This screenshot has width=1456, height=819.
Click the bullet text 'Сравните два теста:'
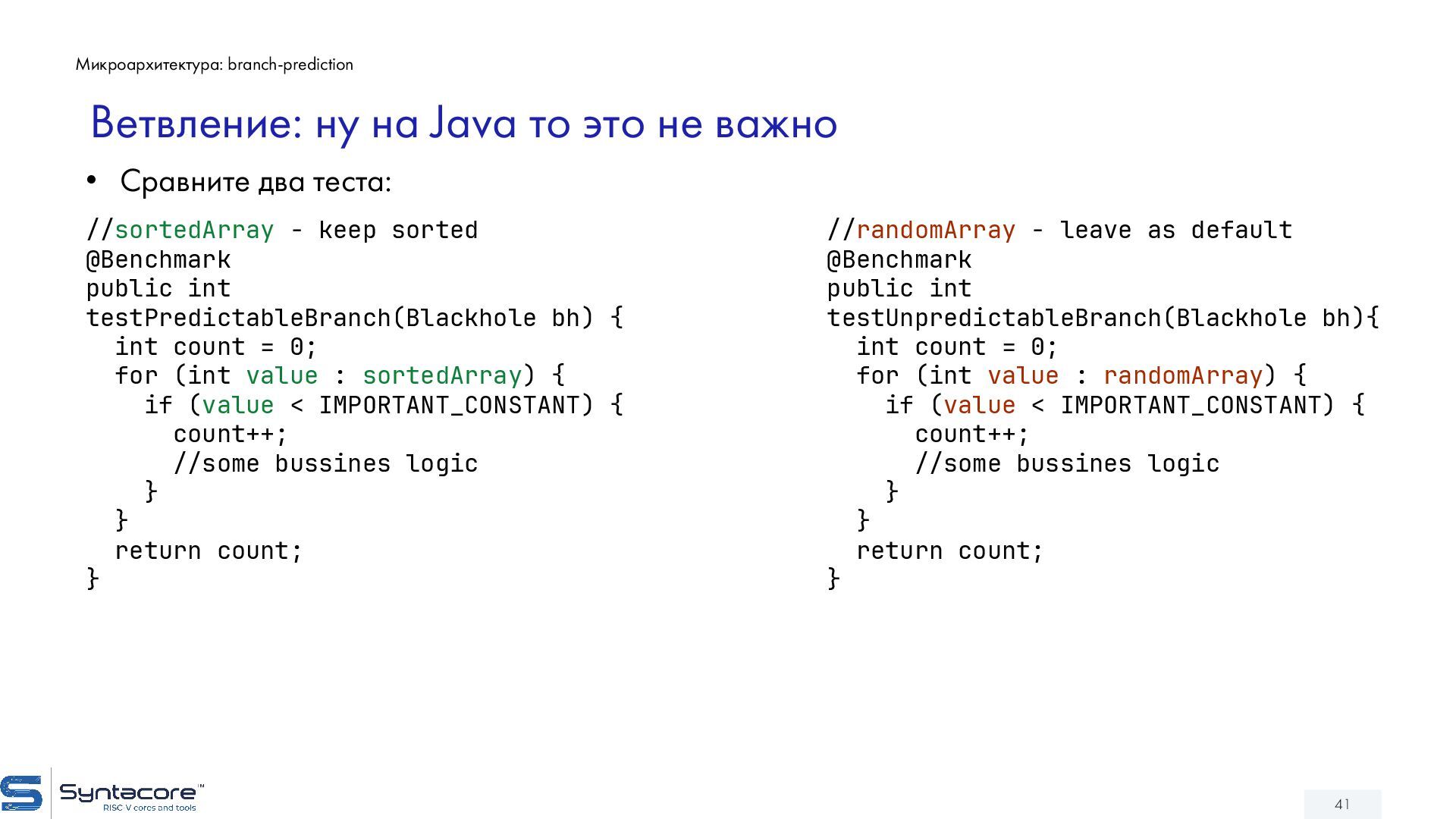[256, 182]
